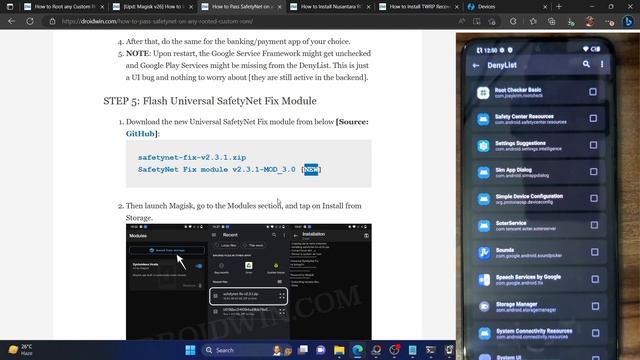Open DenyList three-dot overflow menu
This screenshot has height=360, width=640.
point(602,64)
